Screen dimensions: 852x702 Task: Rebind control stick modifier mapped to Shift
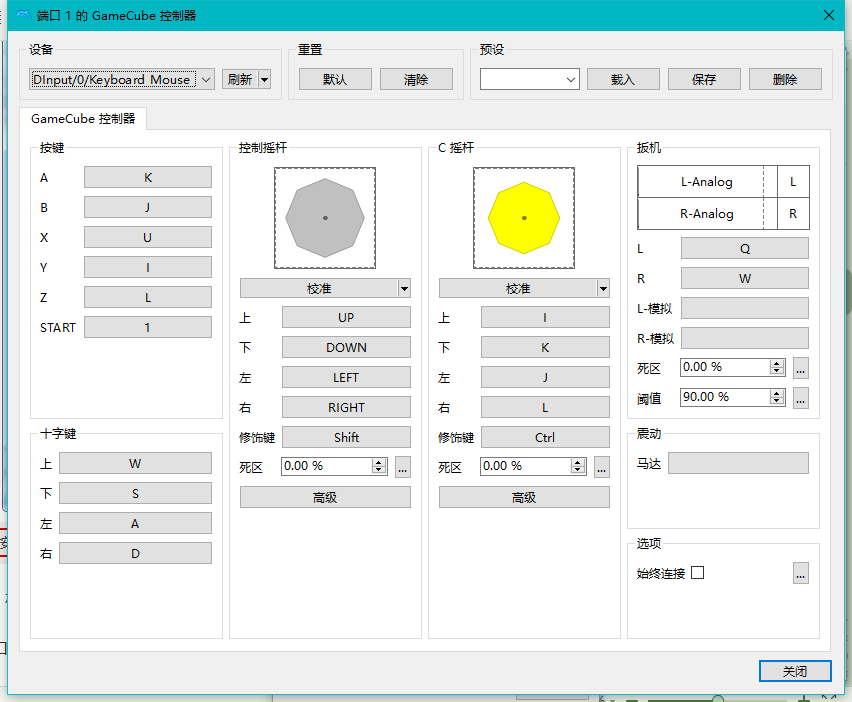[346, 437]
